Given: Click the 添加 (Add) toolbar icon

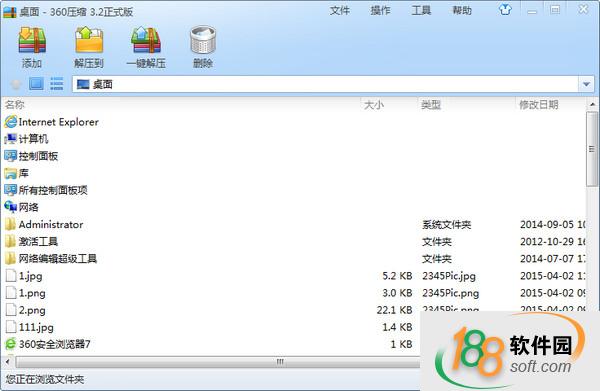Looking at the screenshot, I should click(32, 40).
